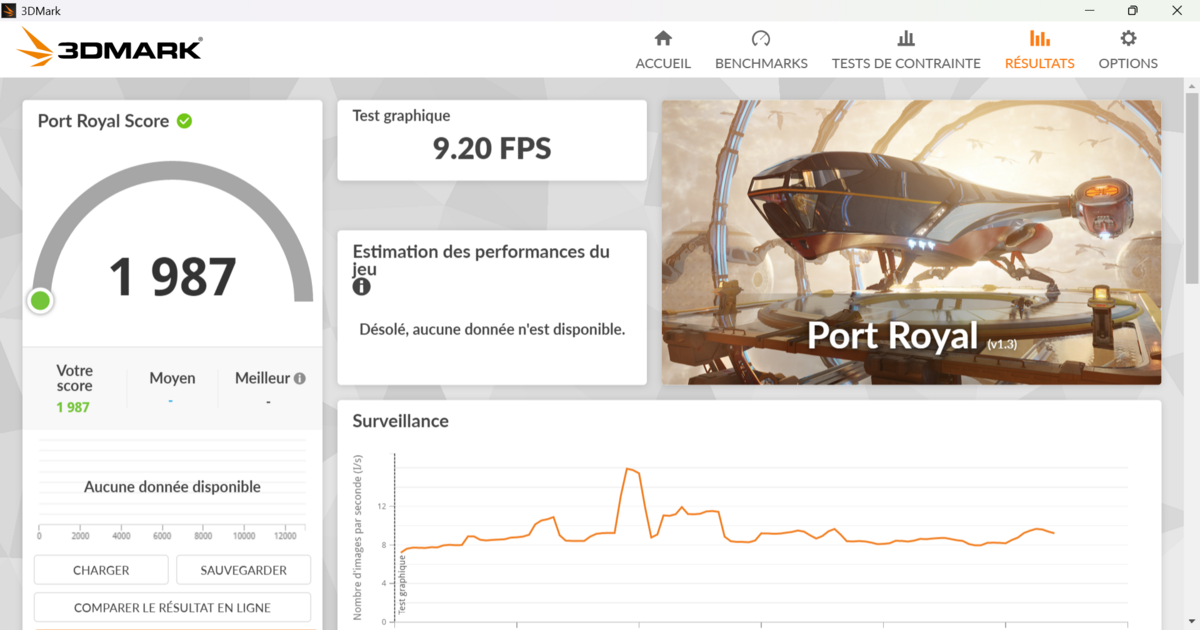Screen dimensions: 1200x630
Task: Select the Résultats bar-chart icon
Action: [x=1039, y=39]
